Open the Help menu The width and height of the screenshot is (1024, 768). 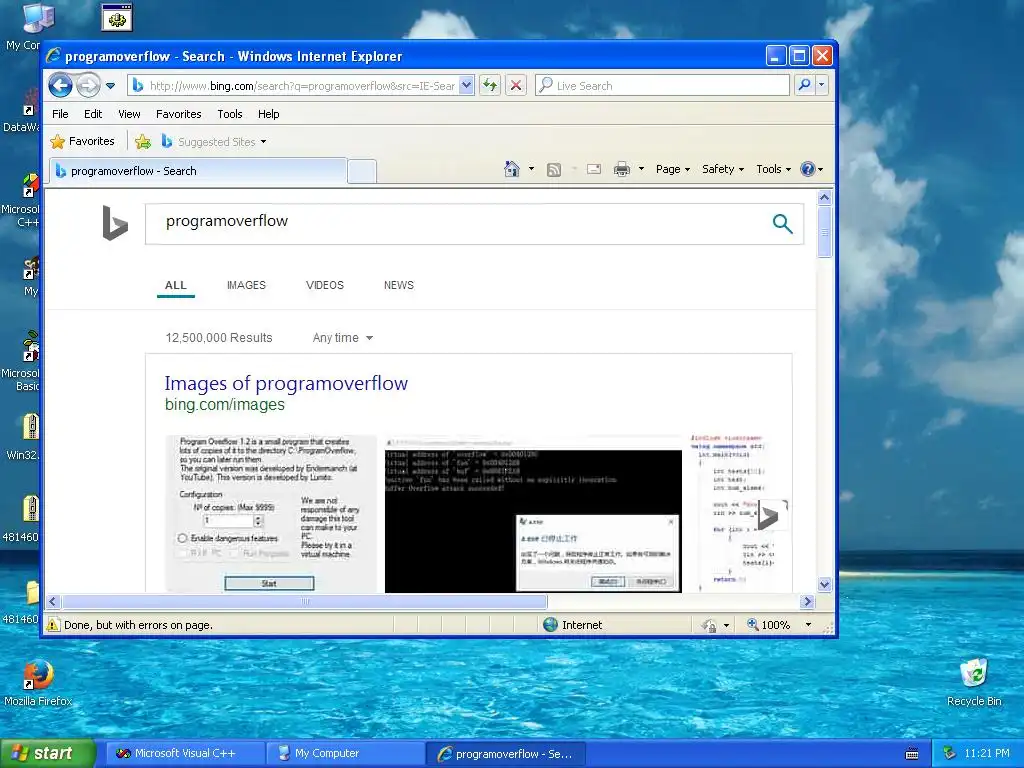pos(268,114)
